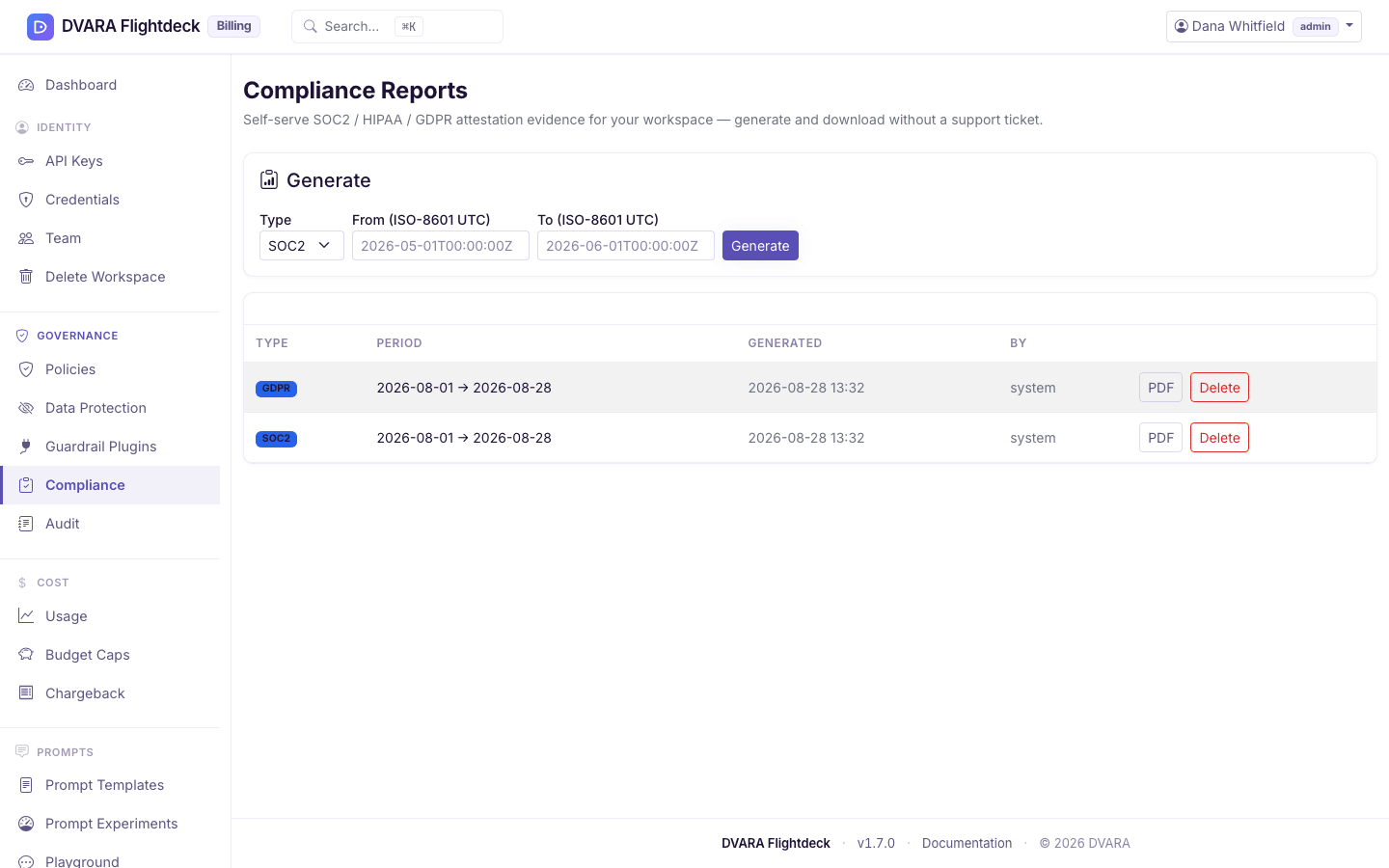The width and height of the screenshot is (1389, 868).
Task: Click the DVARA Flightdeck logo icon
Action: pos(41,27)
